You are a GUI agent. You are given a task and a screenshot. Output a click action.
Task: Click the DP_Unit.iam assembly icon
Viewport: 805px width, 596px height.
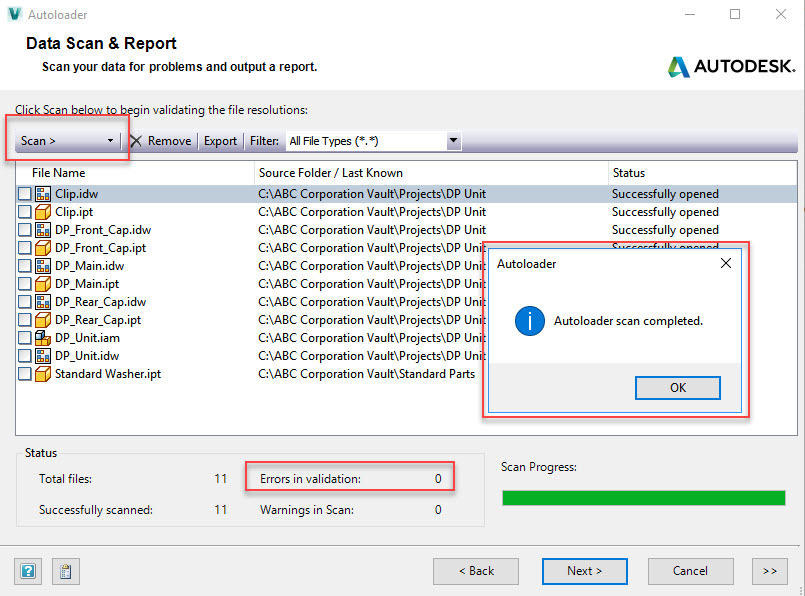tap(43, 338)
